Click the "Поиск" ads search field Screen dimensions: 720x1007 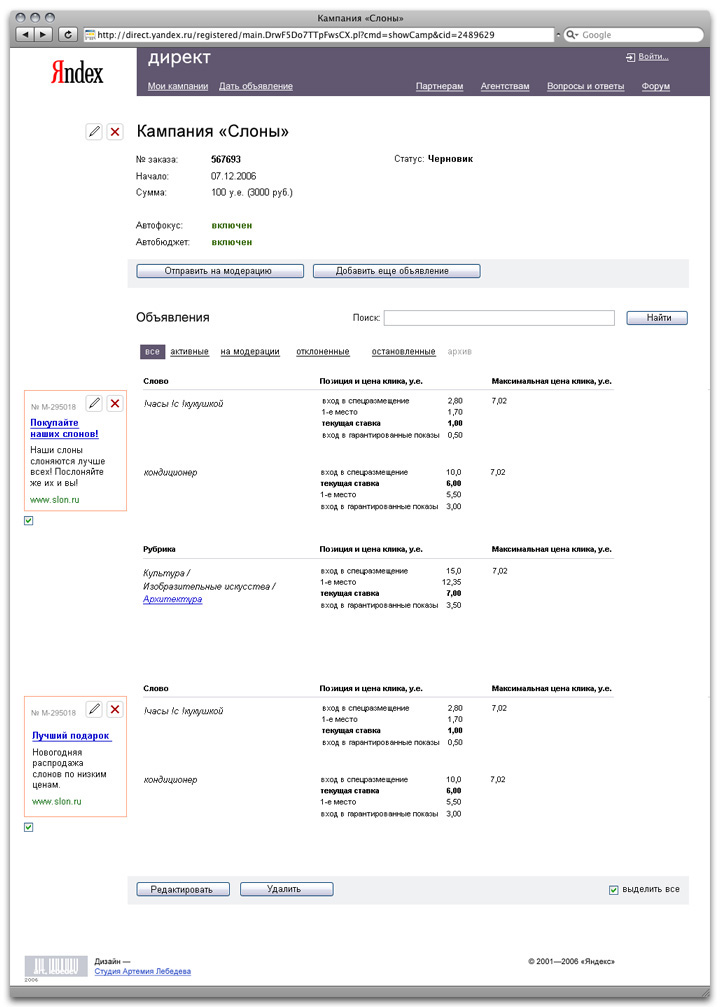pos(499,318)
